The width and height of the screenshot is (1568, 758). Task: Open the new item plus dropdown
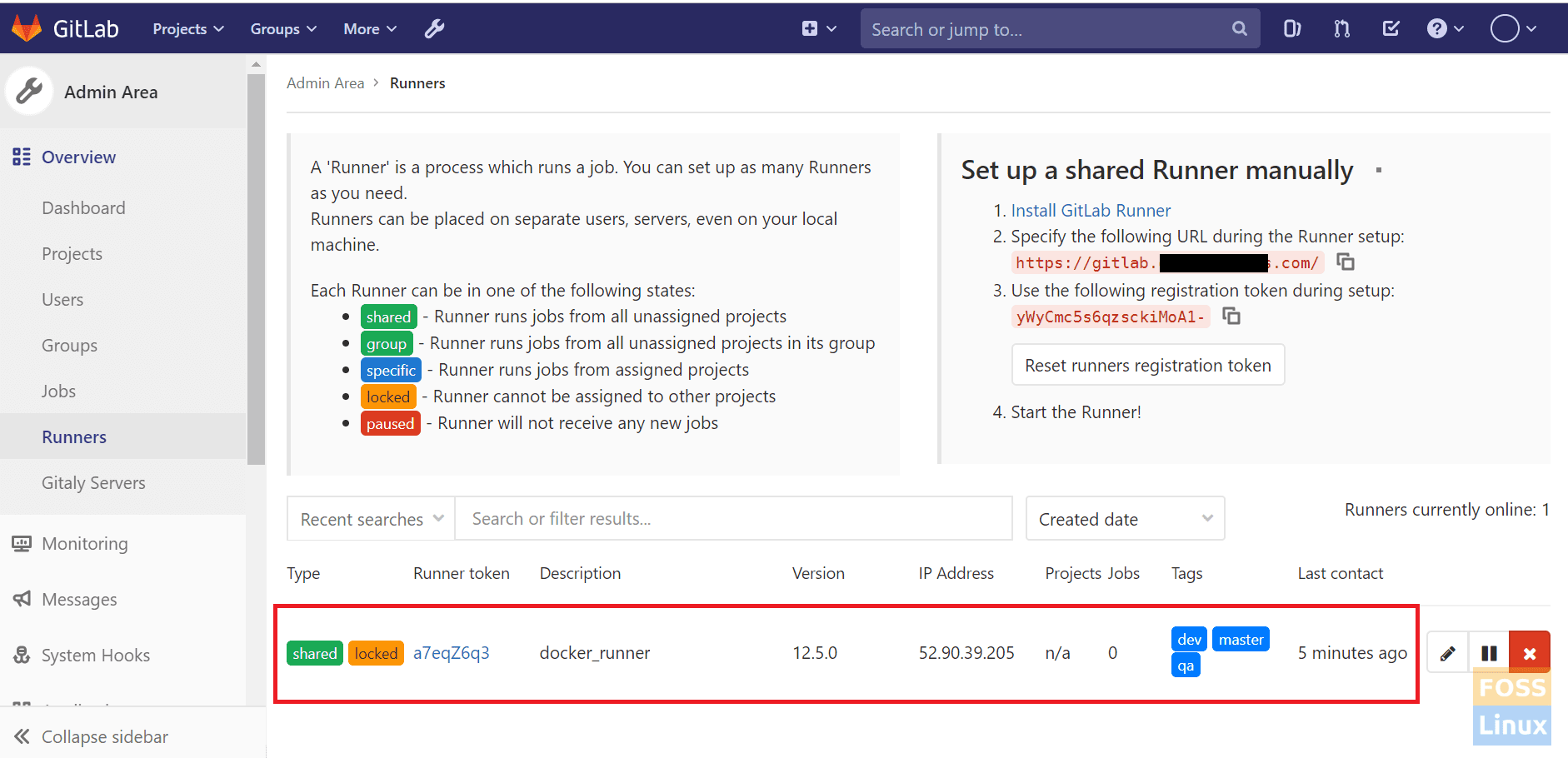point(819,29)
